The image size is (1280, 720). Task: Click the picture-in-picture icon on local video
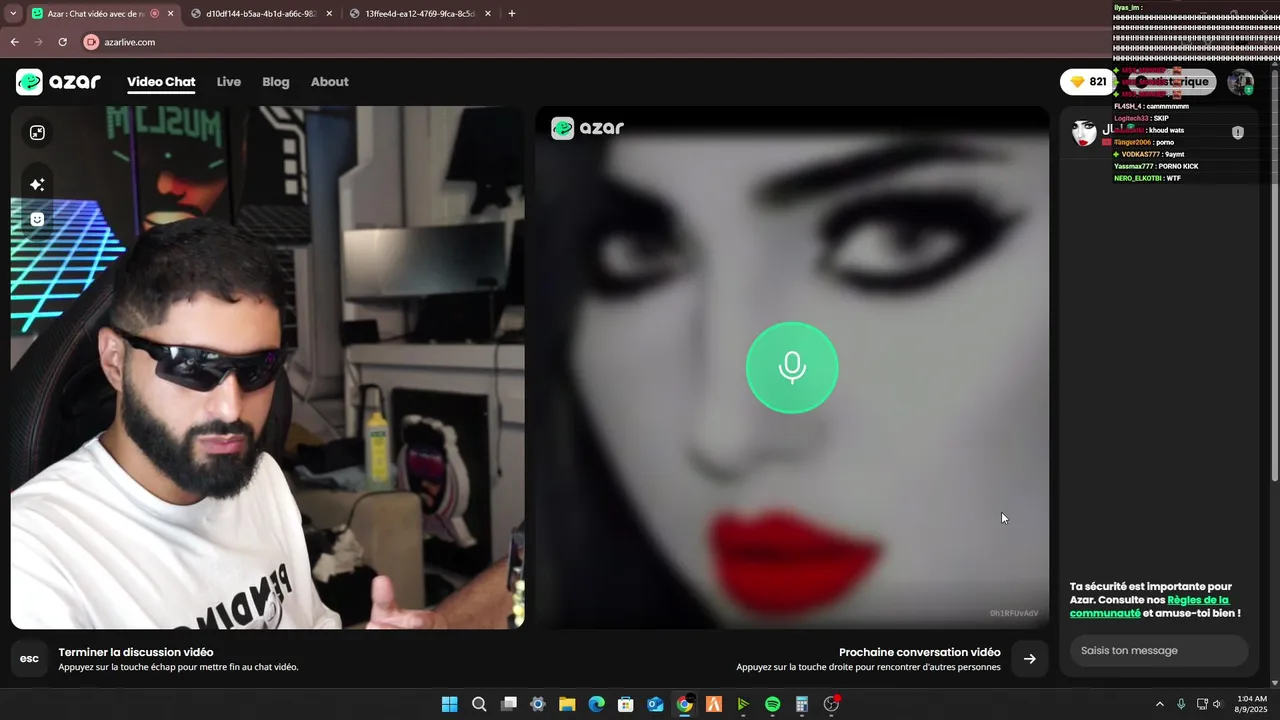[x=37, y=133]
